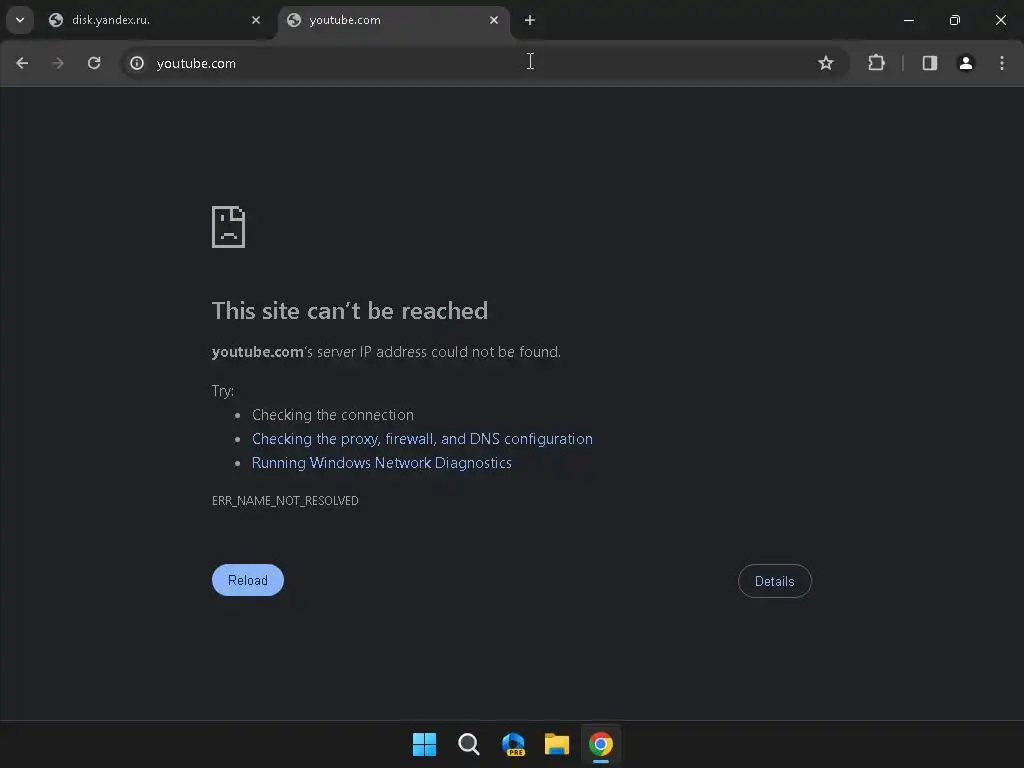Open the tab search dropdown arrow
Screen dimensions: 1024x768
coord(20,20)
